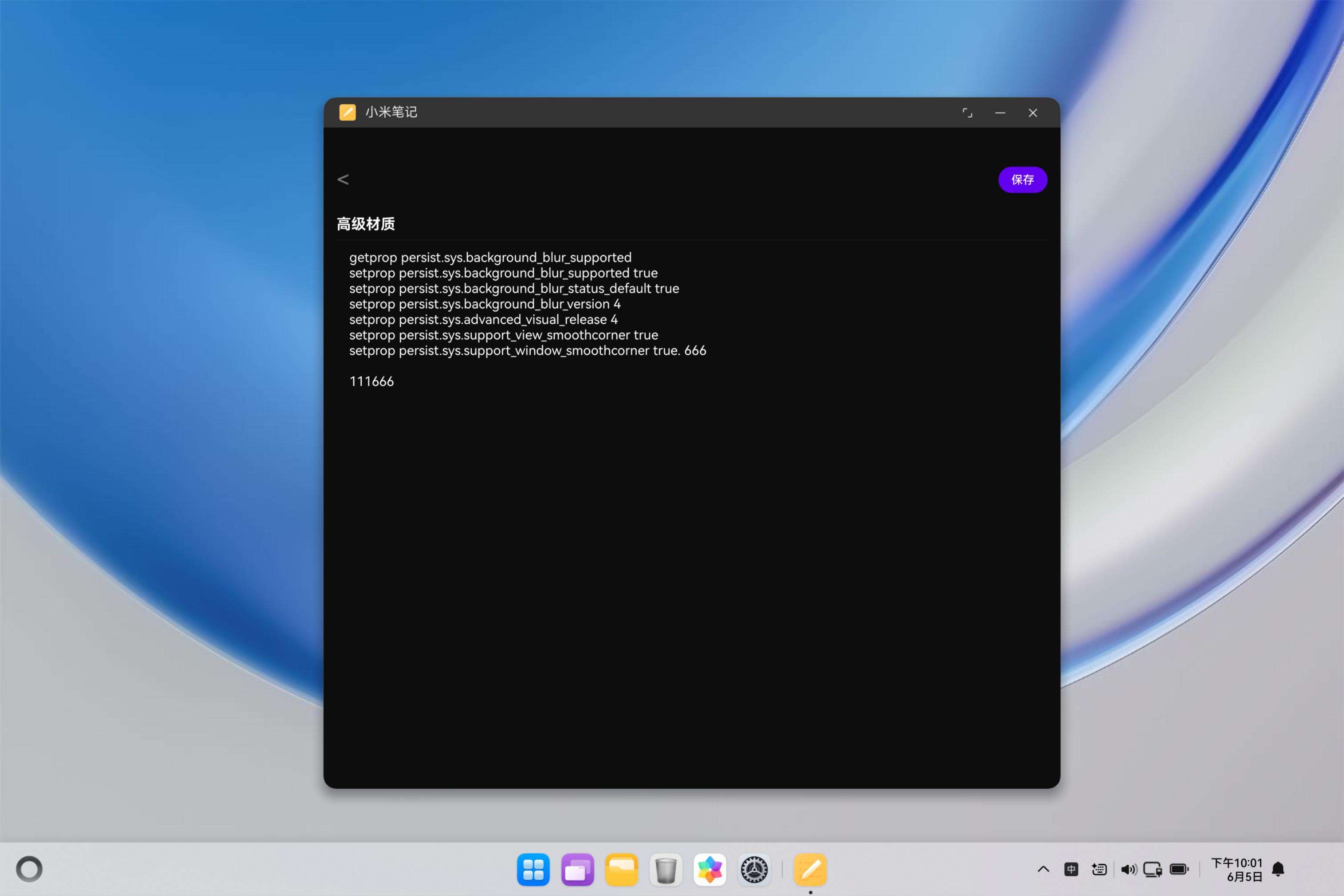Expand the hidden tray icons chevron
Image resolution: width=1344 pixels, height=896 pixels.
click(x=1043, y=869)
